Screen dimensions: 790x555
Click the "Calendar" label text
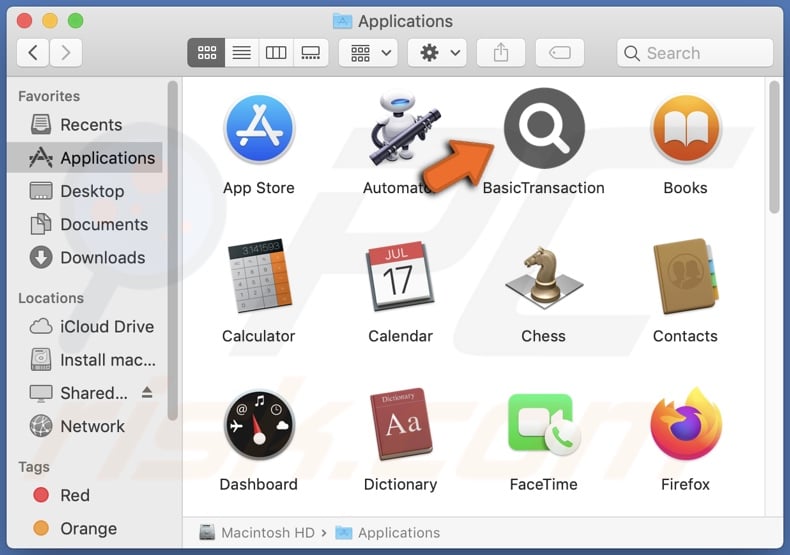(x=401, y=336)
